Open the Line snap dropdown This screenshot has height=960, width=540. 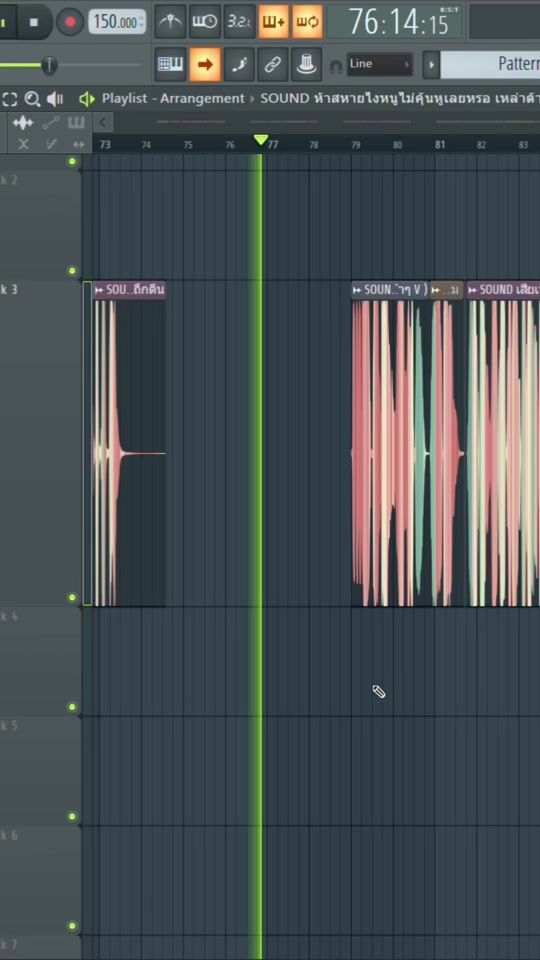click(x=380, y=64)
